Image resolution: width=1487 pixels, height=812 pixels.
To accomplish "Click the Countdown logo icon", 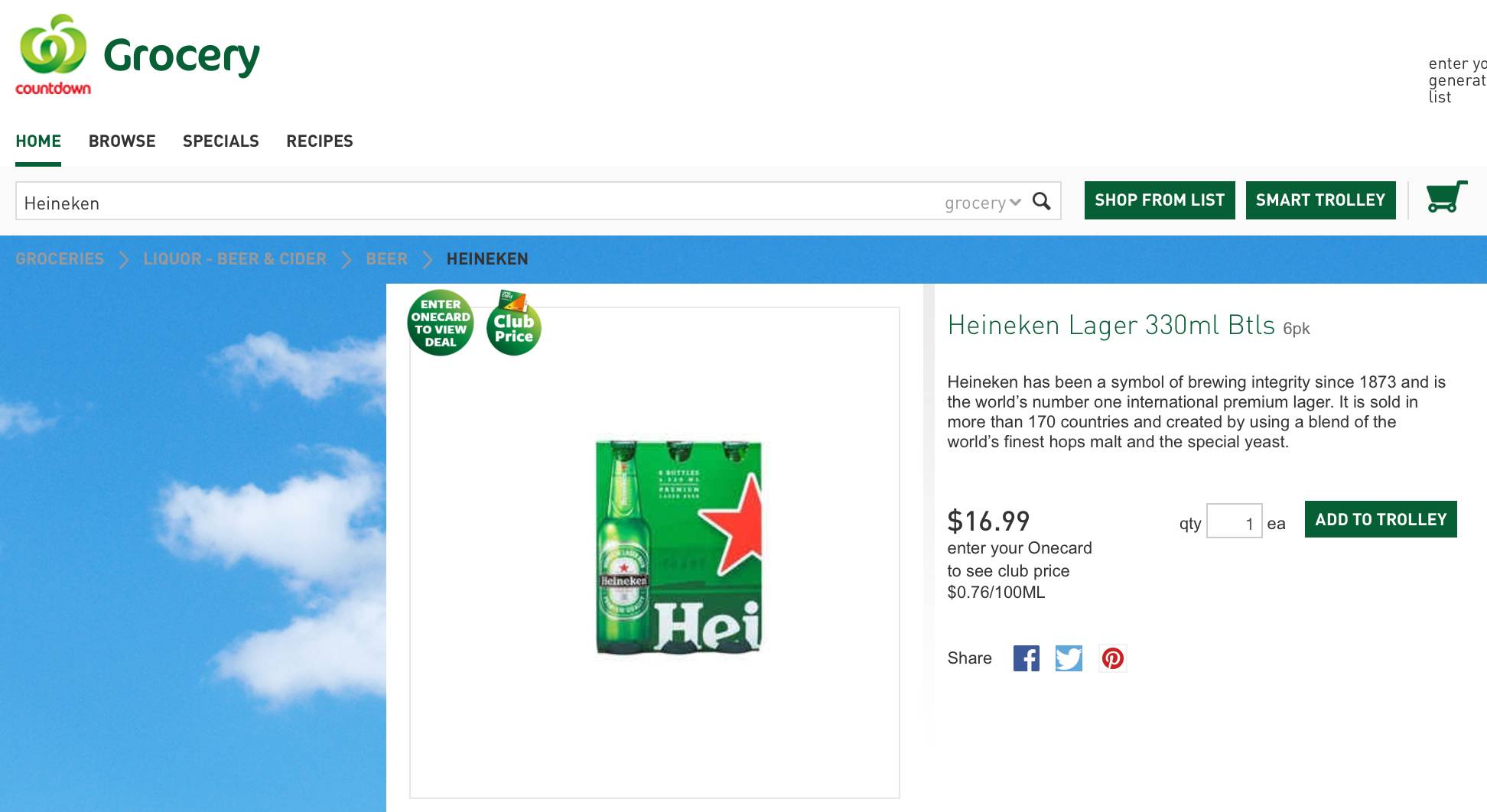I will [53, 54].
